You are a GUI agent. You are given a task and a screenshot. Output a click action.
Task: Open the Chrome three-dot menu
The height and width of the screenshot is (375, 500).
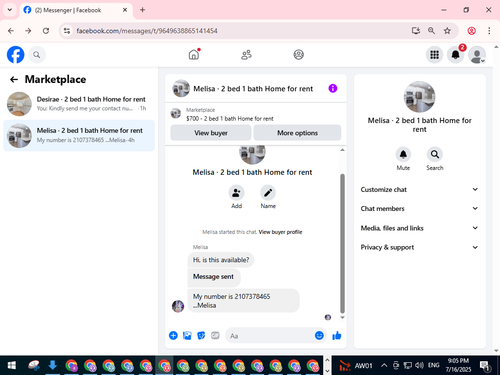click(489, 31)
